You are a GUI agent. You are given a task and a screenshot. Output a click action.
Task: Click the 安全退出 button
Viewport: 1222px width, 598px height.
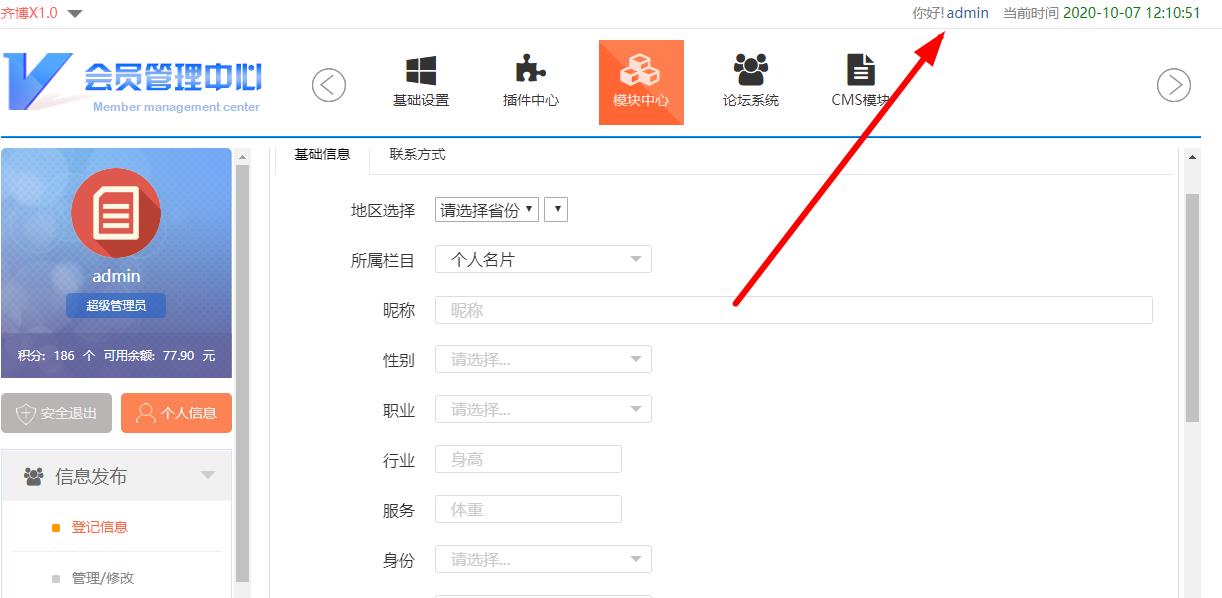[57, 413]
